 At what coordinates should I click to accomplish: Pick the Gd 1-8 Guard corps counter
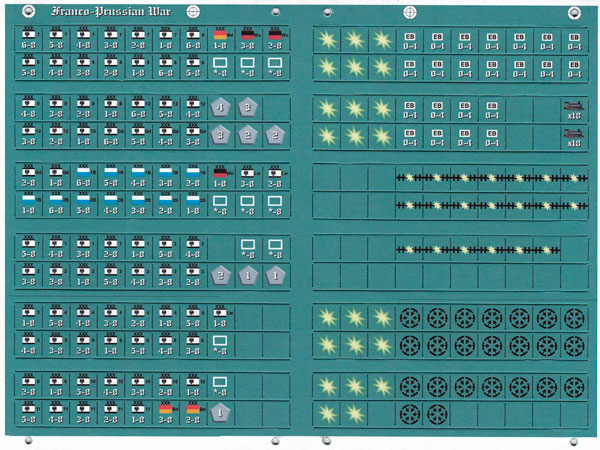pos(56,177)
